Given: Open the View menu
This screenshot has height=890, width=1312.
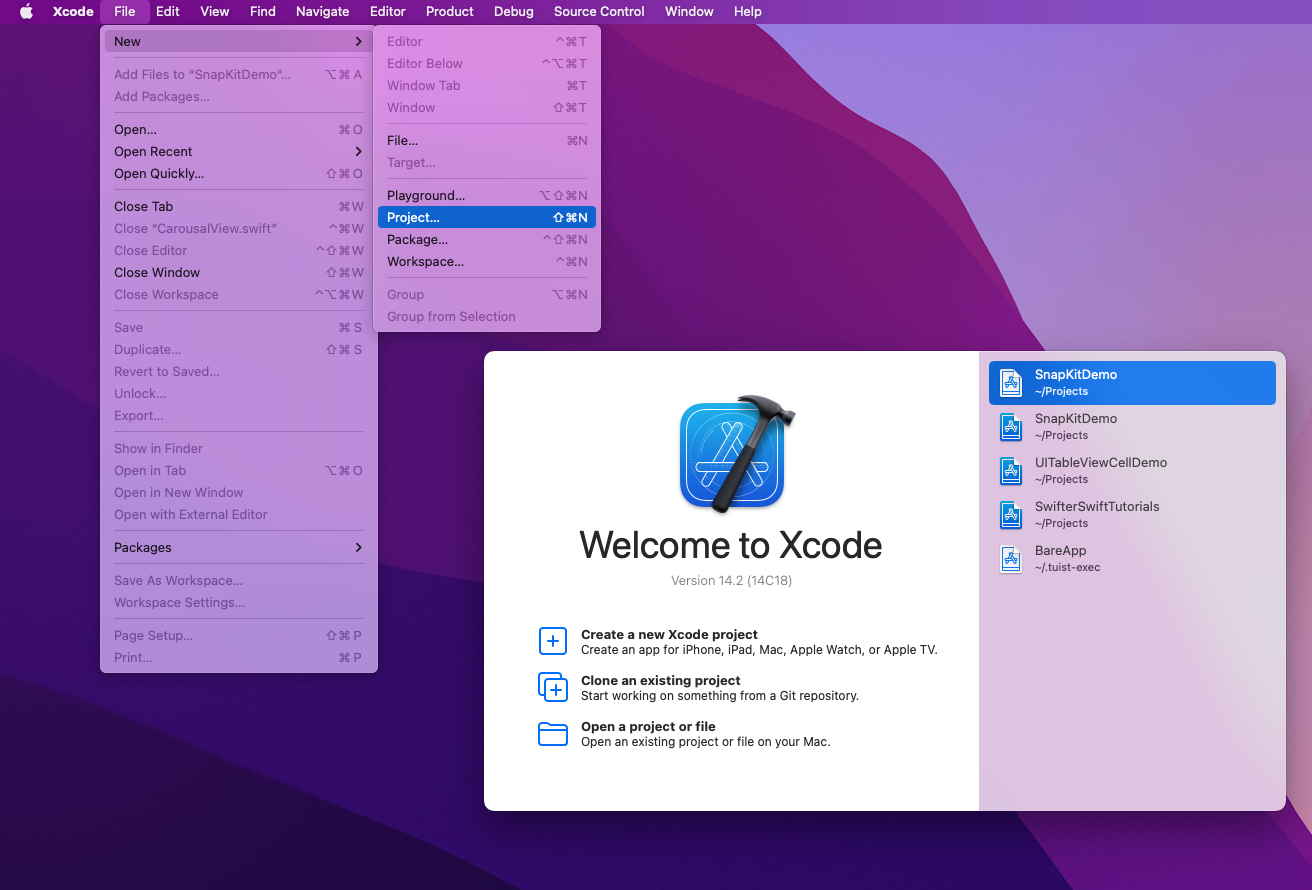Looking at the screenshot, I should [215, 12].
